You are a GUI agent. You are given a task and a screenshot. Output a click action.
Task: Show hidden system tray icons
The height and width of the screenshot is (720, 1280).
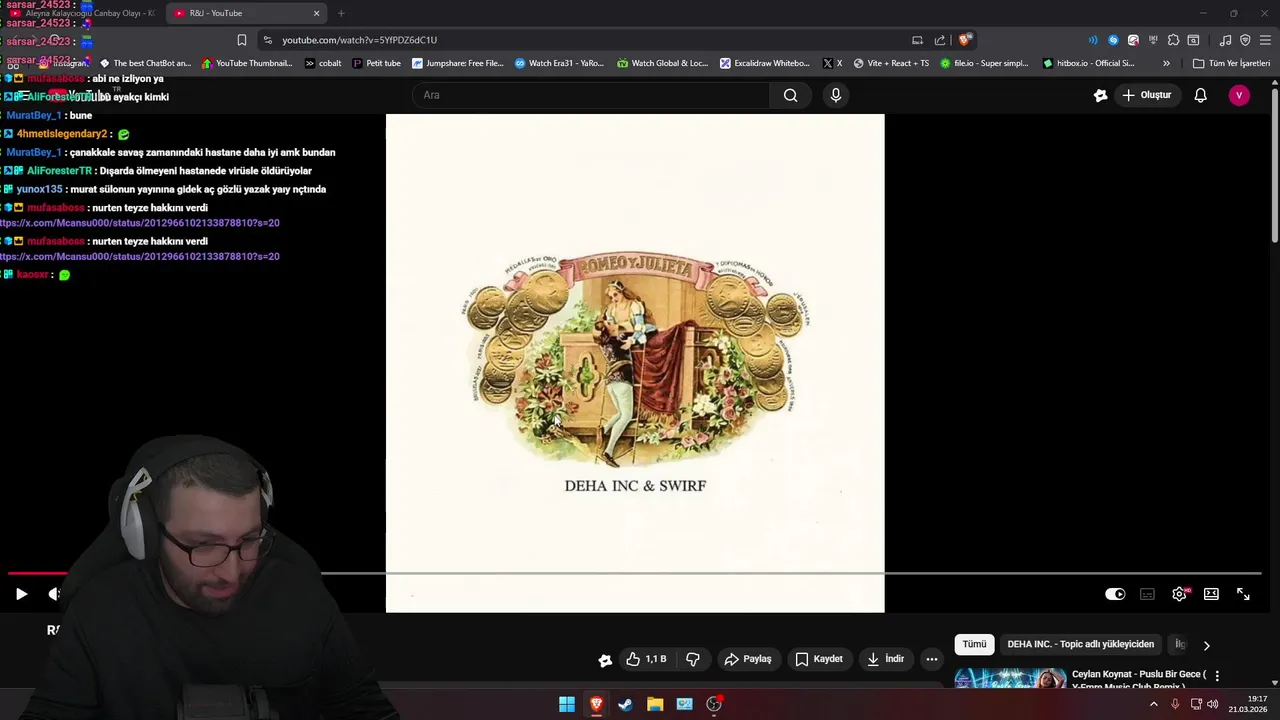pyautogui.click(x=1153, y=704)
